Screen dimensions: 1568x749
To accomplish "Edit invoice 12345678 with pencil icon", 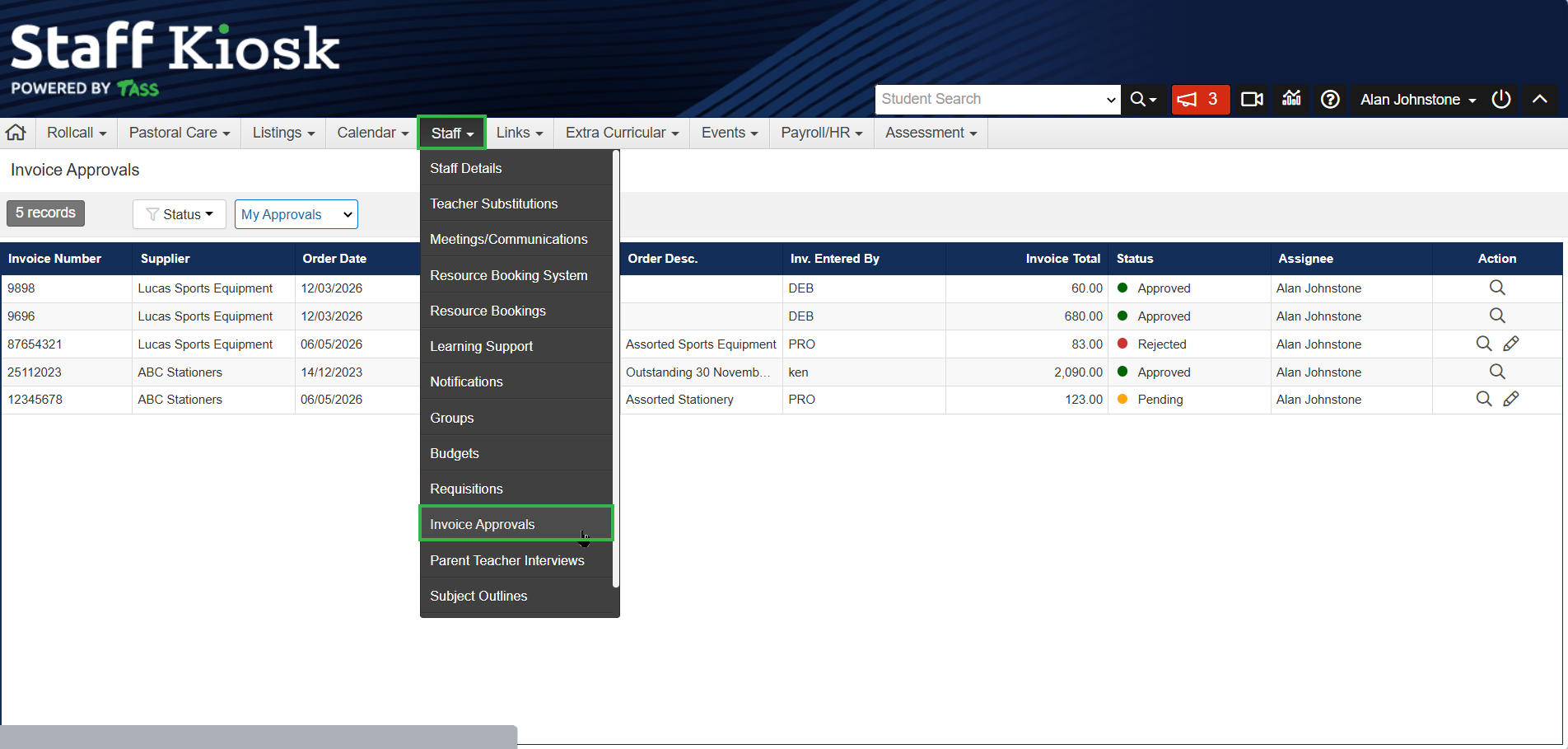I will (x=1511, y=399).
